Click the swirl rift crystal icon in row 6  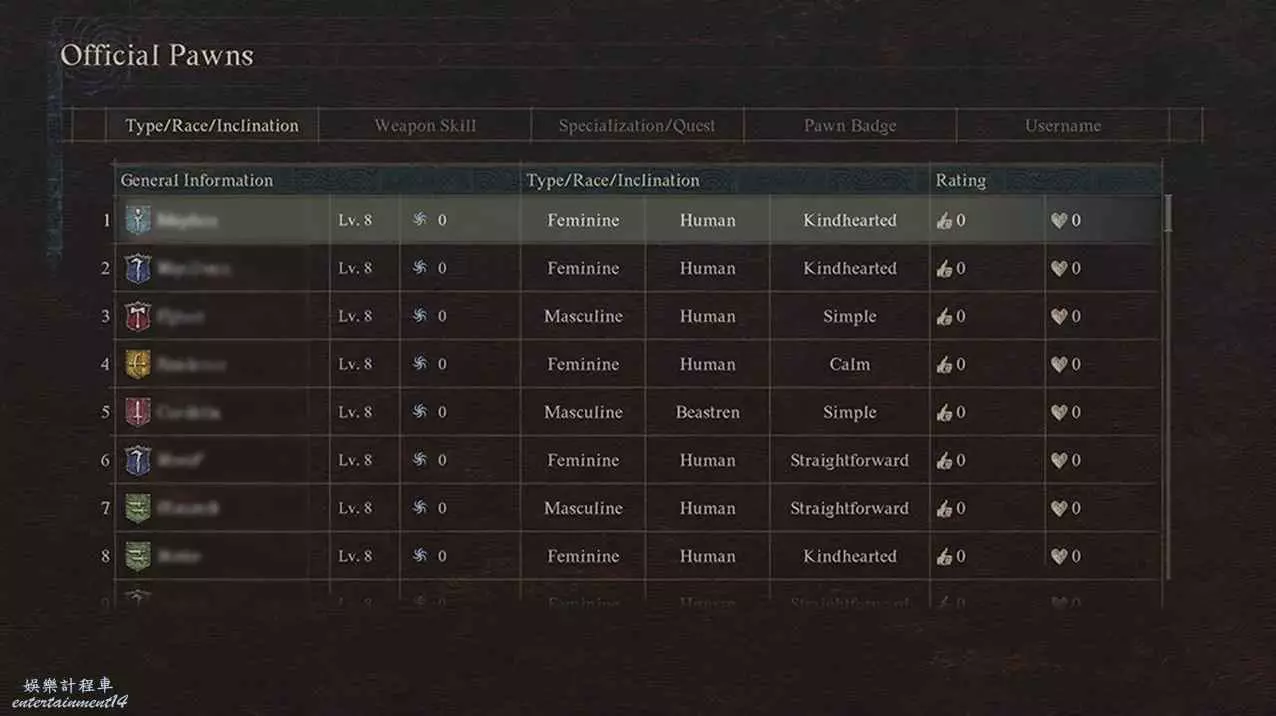[x=420, y=460]
